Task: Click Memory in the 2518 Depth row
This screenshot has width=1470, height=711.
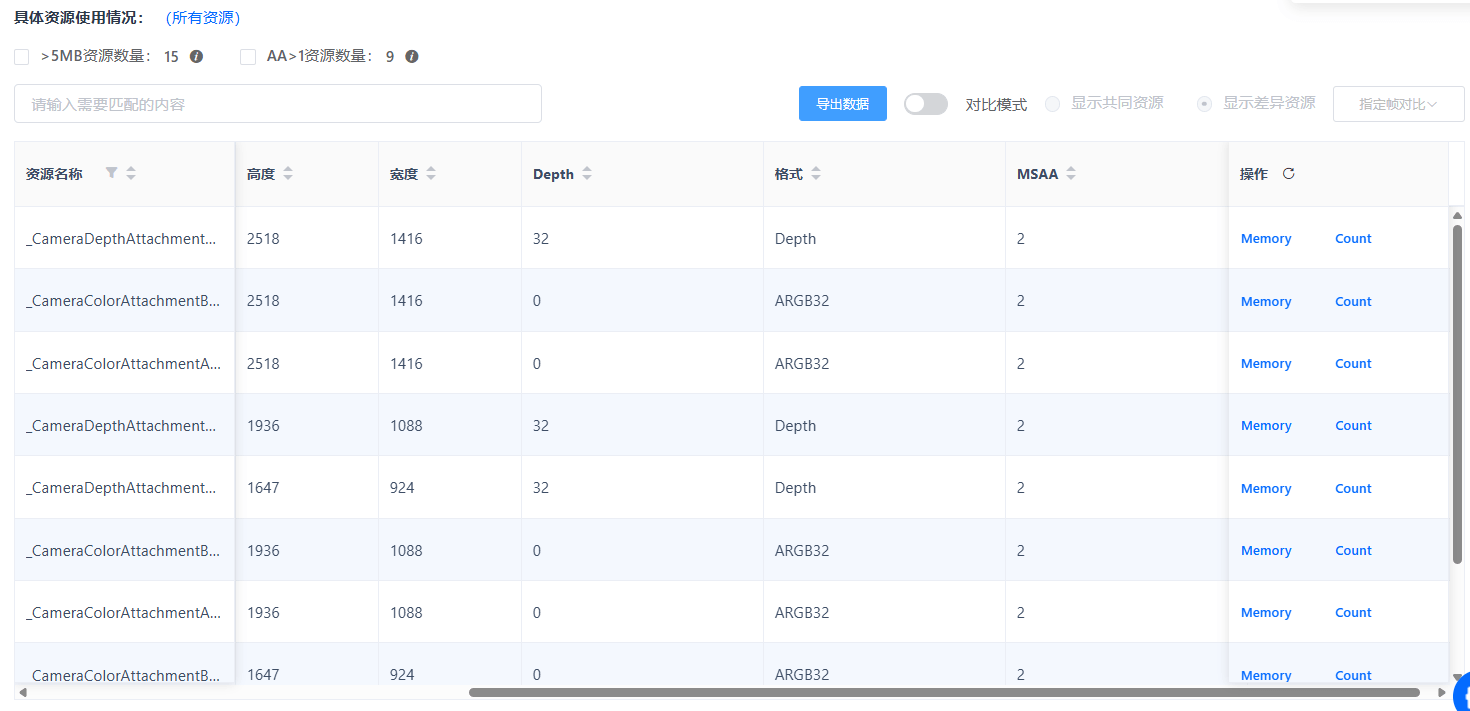Action: point(1266,239)
